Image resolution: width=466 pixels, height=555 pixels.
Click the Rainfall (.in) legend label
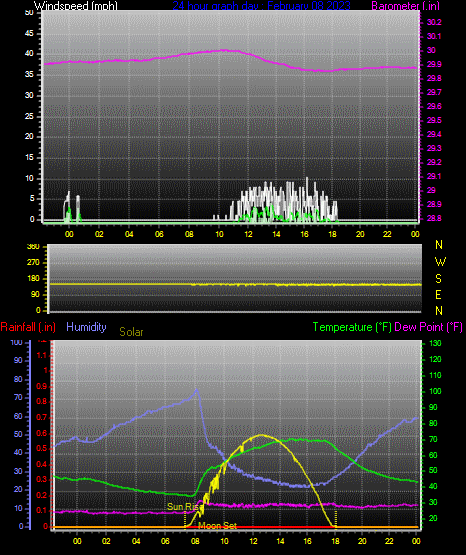tap(28, 327)
